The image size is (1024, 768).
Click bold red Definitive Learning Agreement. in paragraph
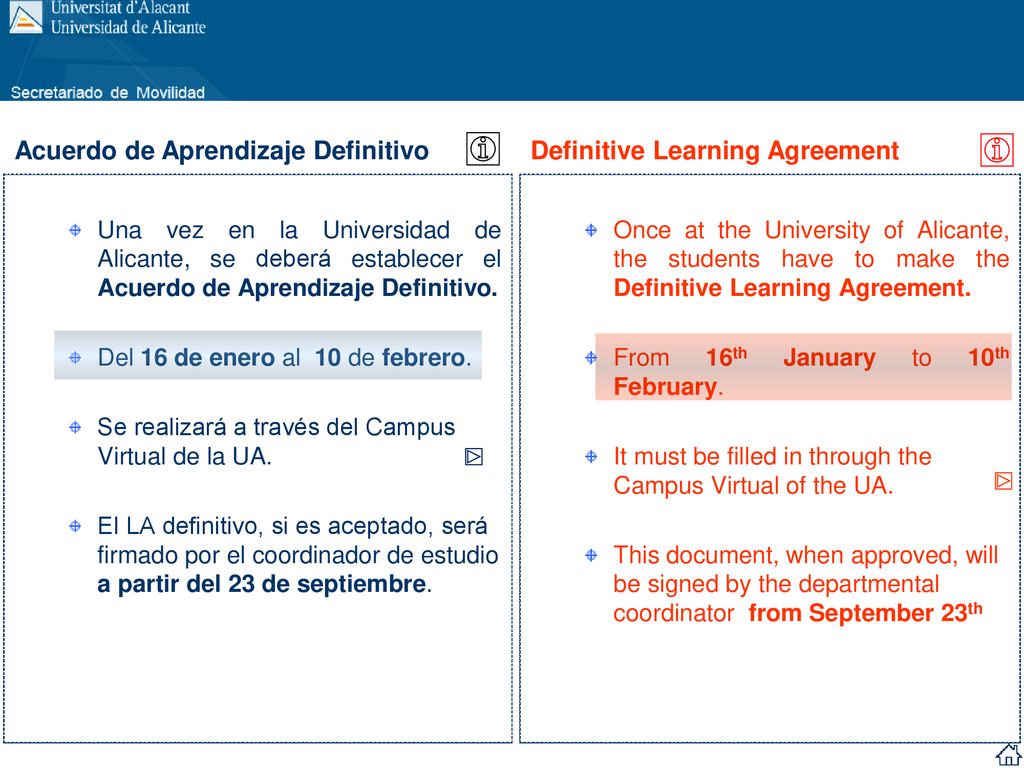[792, 288]
